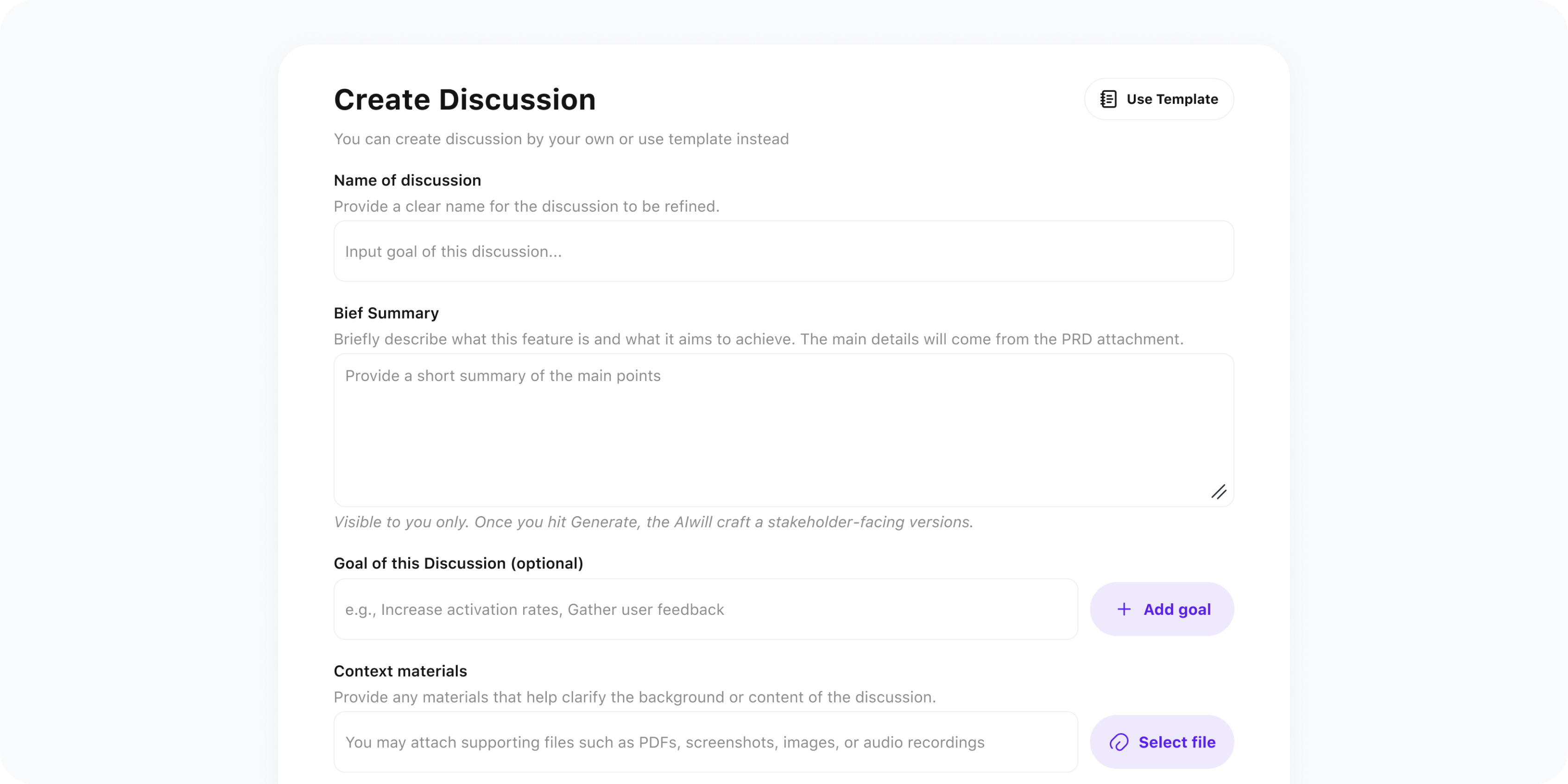1568x784 pixels.
Task: Click the create discussion subtitle text
Action: tap(560, 139)
